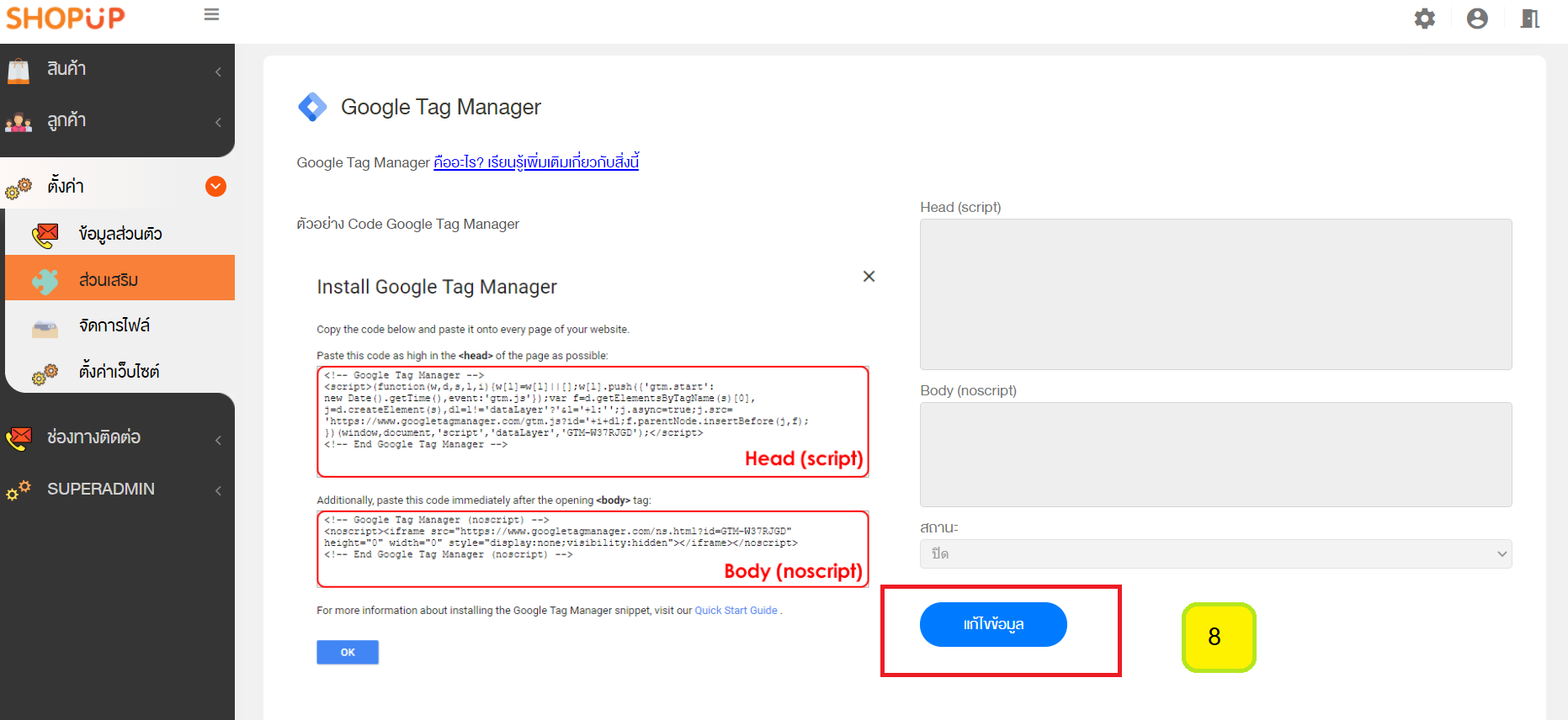
Task: Click the Google Tag Manager diamond logo
Action: click(312, 107)
